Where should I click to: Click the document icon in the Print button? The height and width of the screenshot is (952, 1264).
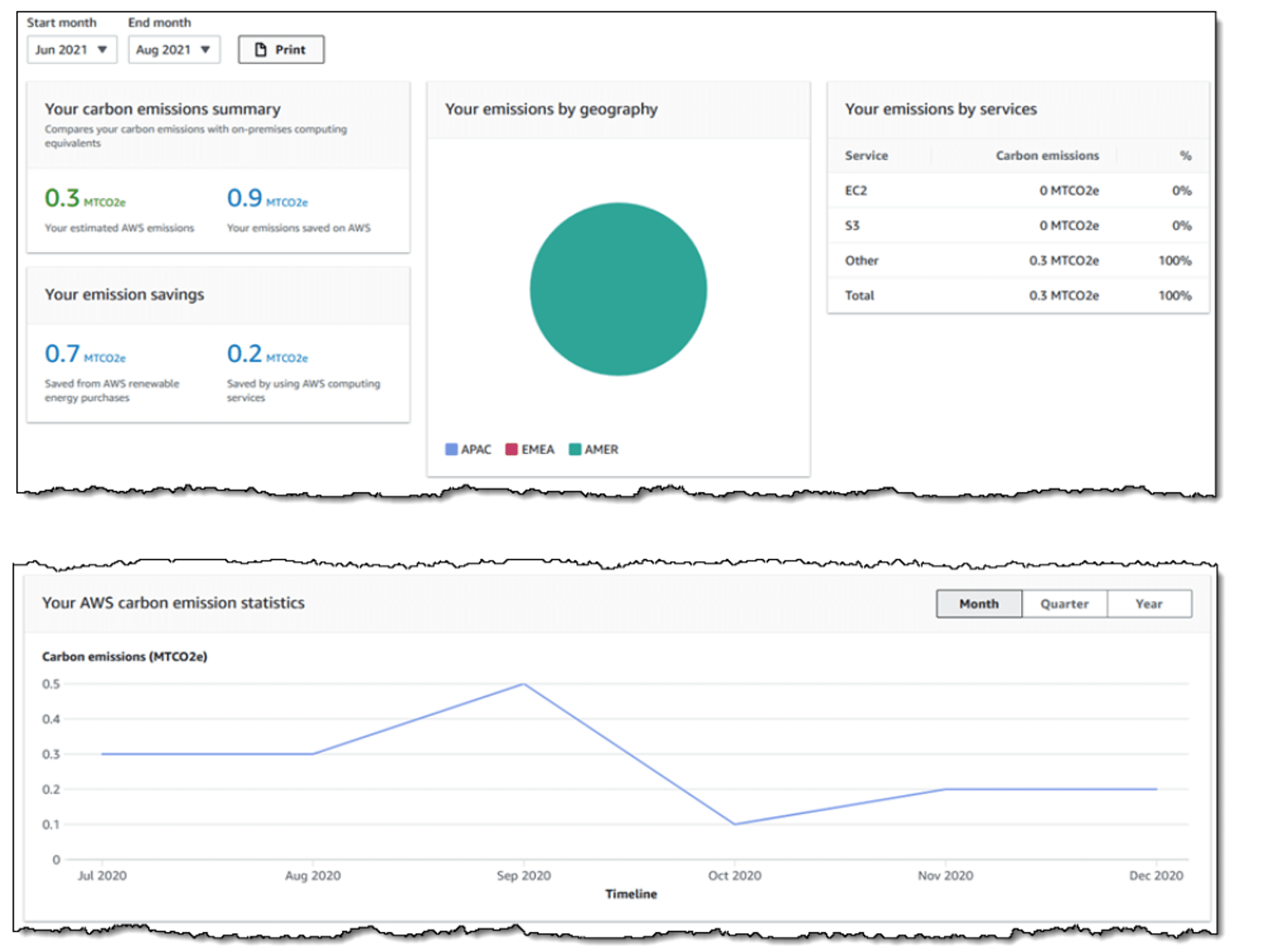260,49
